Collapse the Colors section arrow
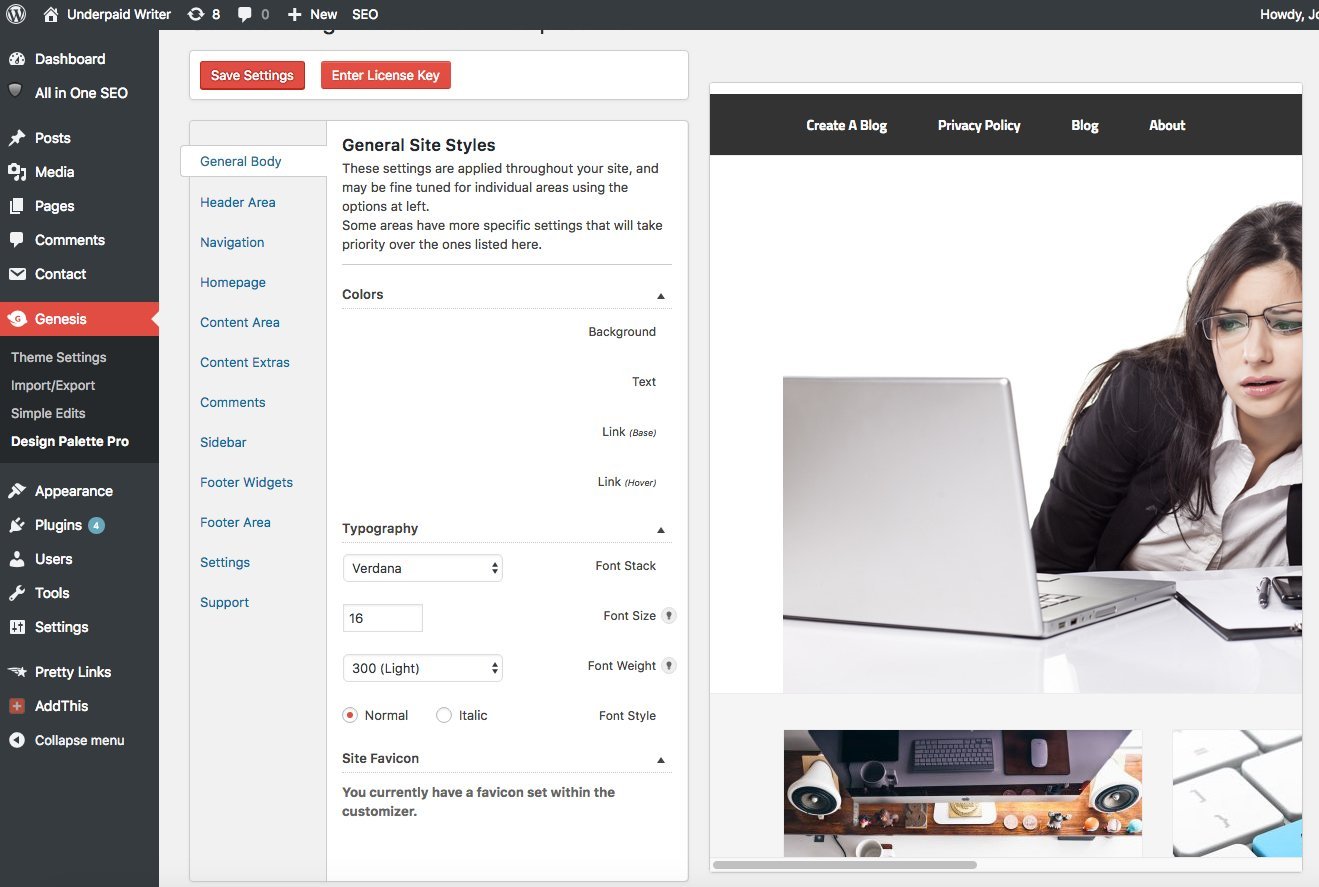The height and width of the screenshot is (887, 1319). [661, 296]
